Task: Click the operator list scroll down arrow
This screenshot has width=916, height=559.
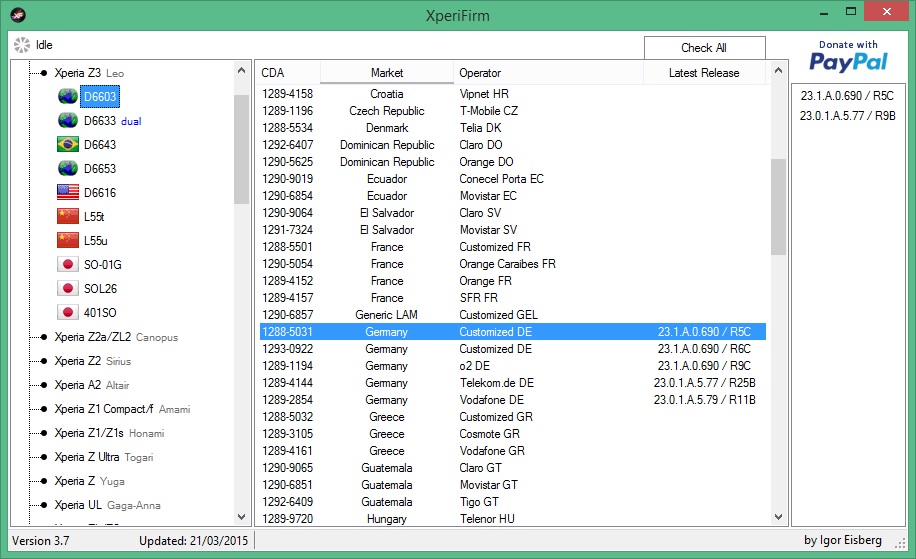Action: [778, 516]
